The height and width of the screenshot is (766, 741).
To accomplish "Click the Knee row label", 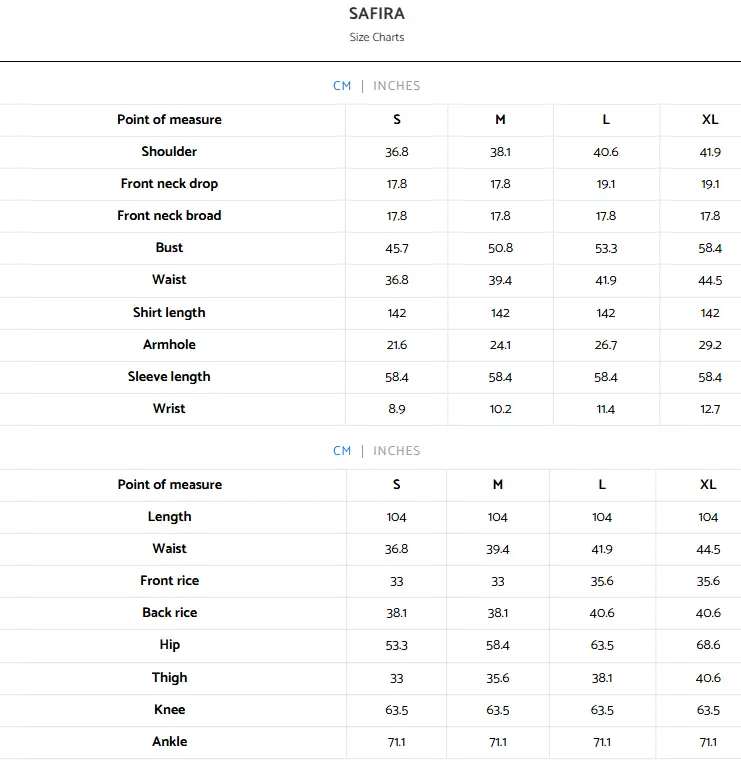I will point(169,710).
